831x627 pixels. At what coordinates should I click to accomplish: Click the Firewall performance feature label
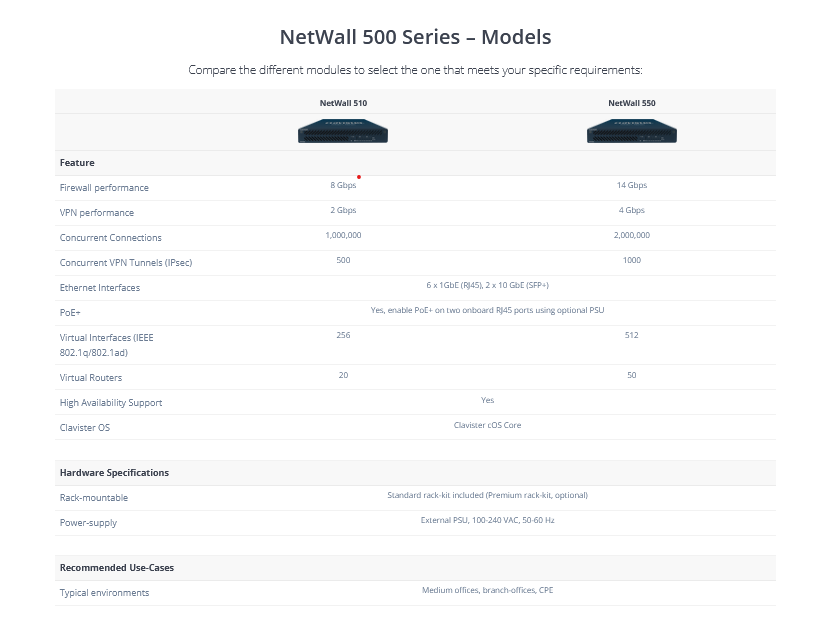(x=104, y=188)
